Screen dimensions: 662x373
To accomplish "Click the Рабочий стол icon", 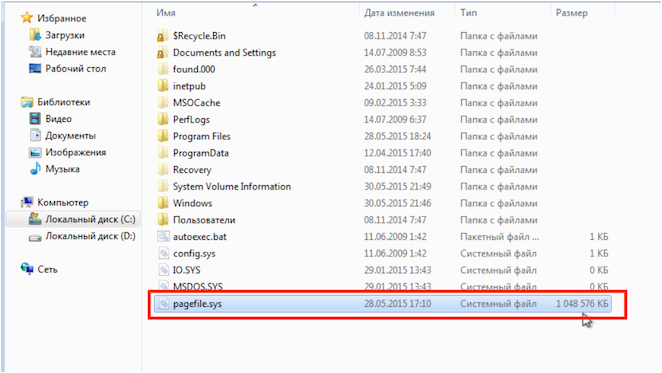I will [x=35, y=68].
